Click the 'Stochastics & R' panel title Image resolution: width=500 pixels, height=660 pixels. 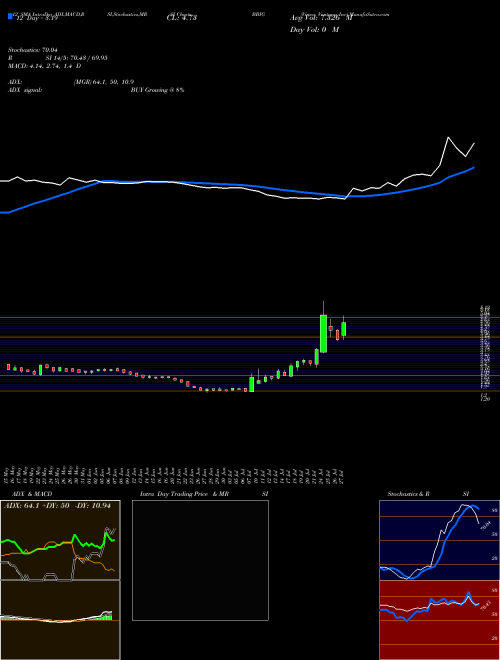coord(408,494)
